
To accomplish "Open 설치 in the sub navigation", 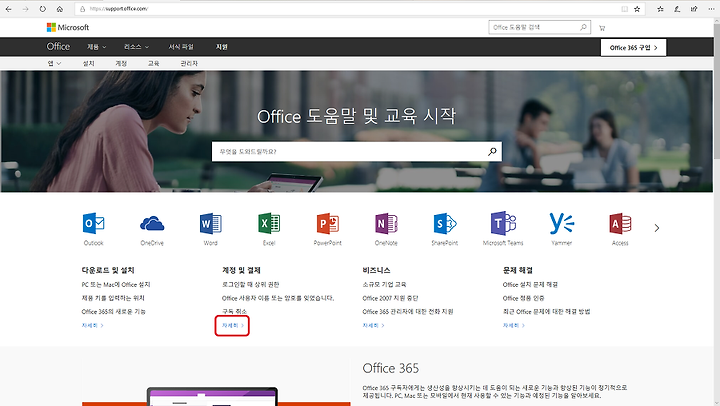I will click(88, 63).
